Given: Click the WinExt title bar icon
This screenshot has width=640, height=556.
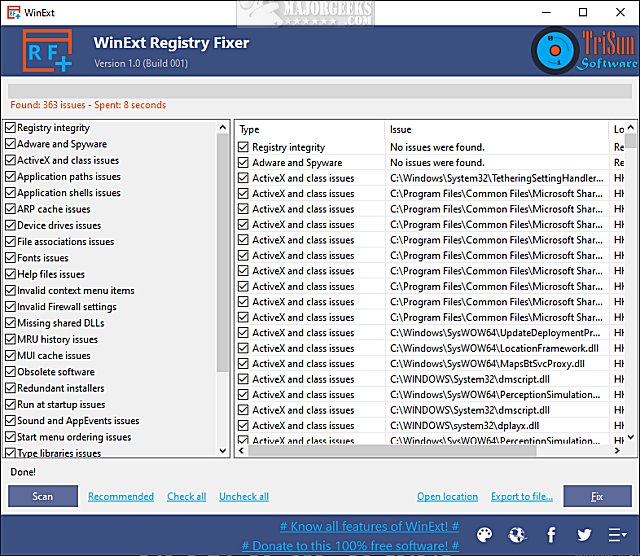Looking at the screenshot, I should 13,13.
